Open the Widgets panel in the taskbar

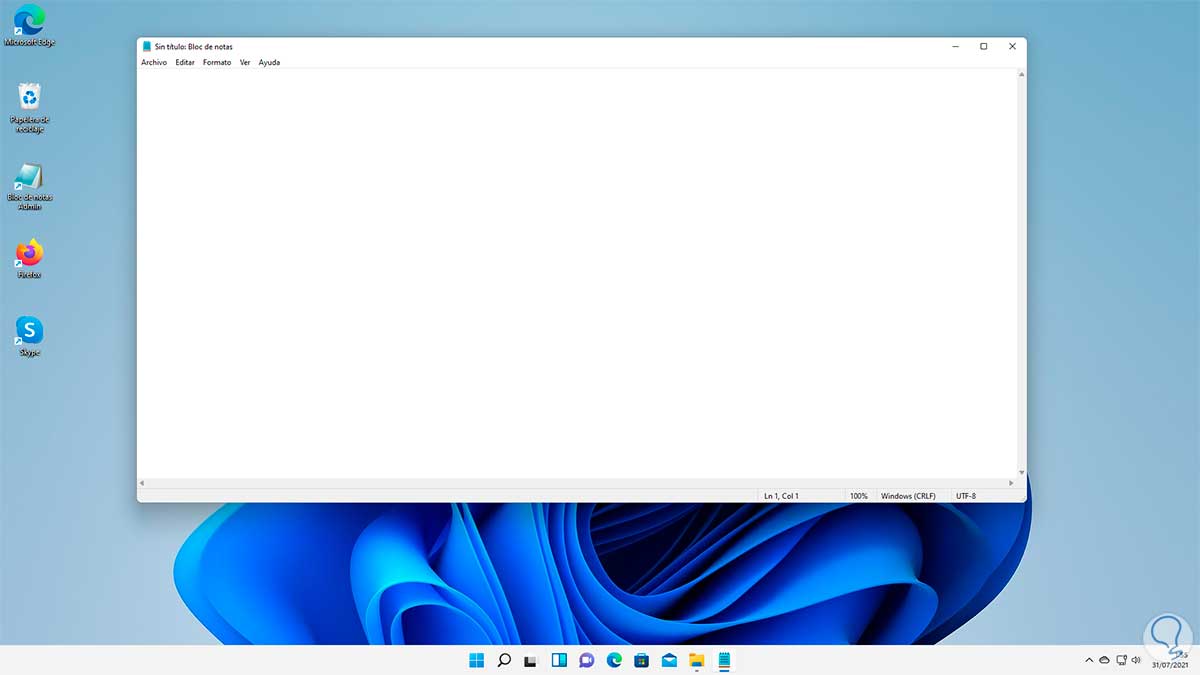coord(559,660)
